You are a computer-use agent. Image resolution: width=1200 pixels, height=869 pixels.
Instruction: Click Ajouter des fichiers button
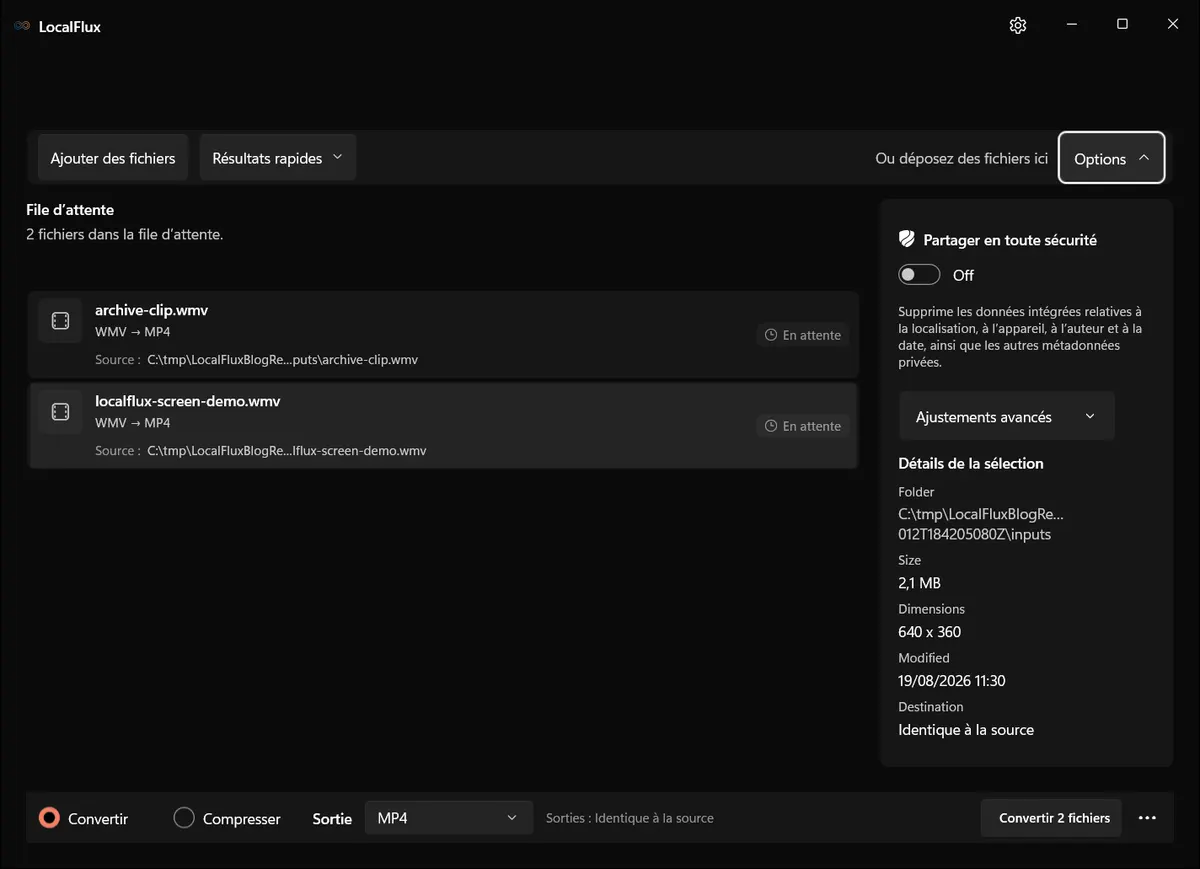coord(113,158)
